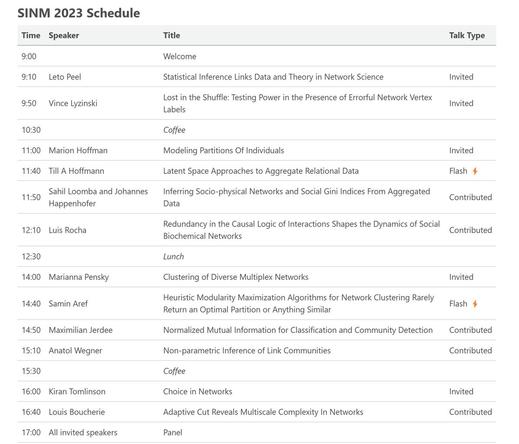Click speaker name Maximilian Jerdee
Viewport: 519px width, 444px height.
pos(81,330)
